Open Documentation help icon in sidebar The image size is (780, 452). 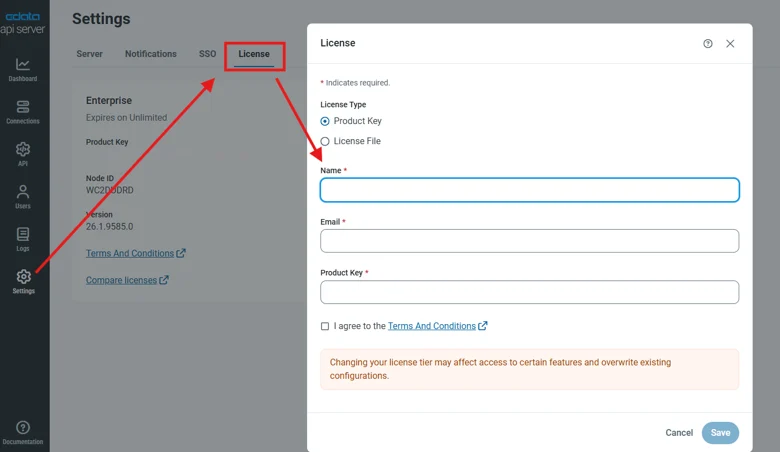(x=23, y=427)
